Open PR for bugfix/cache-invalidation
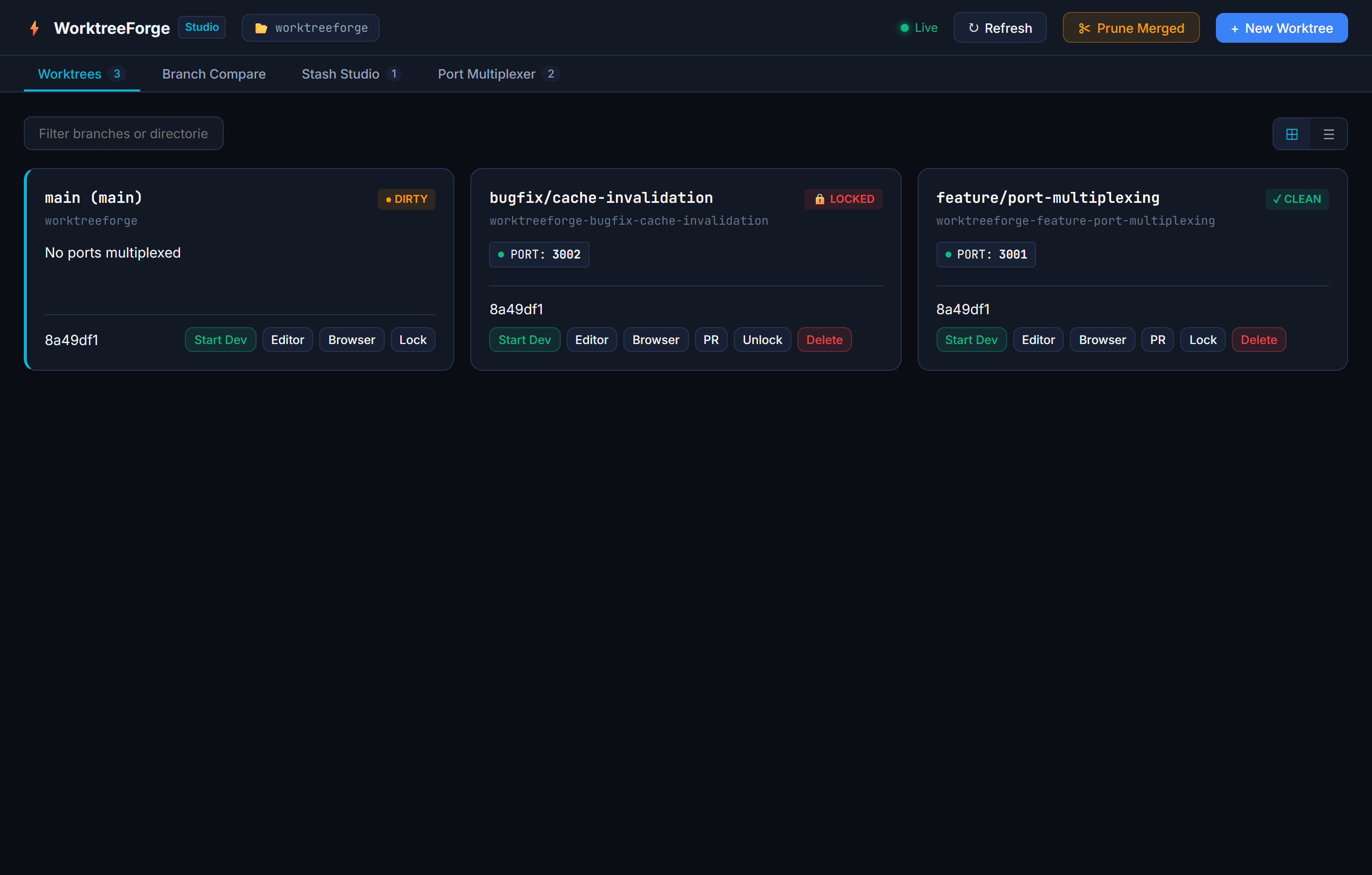Screen dimensions: 1372x875 [710, 340]
